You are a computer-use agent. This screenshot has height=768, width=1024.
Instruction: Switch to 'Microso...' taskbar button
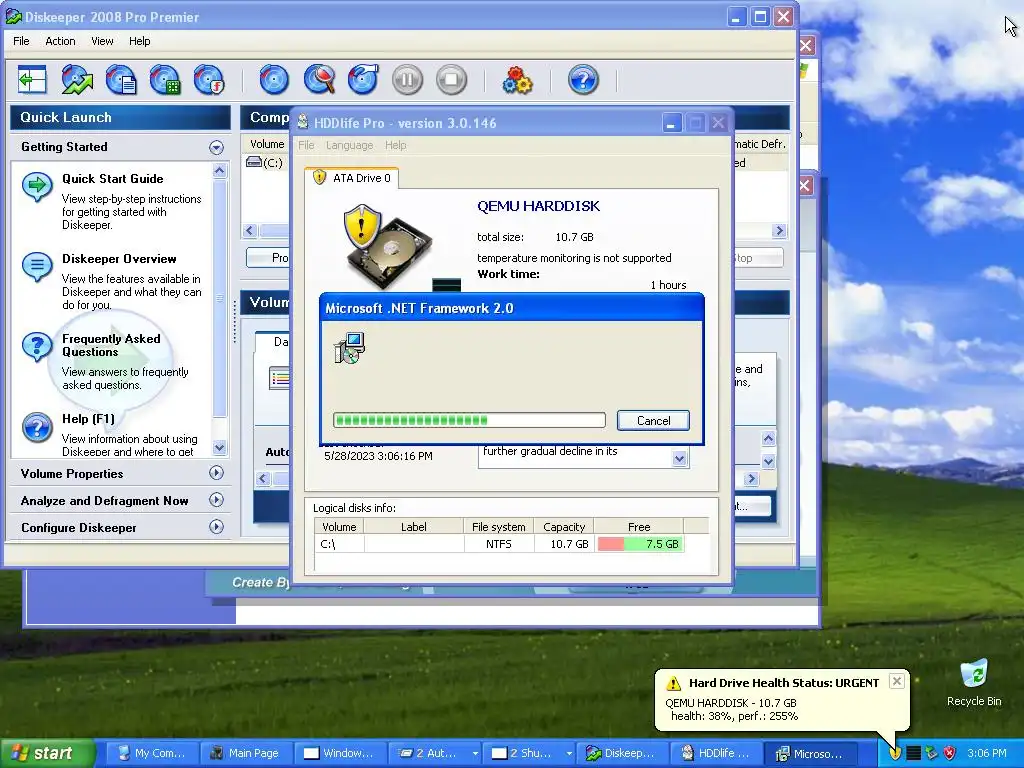click(810, 754)
